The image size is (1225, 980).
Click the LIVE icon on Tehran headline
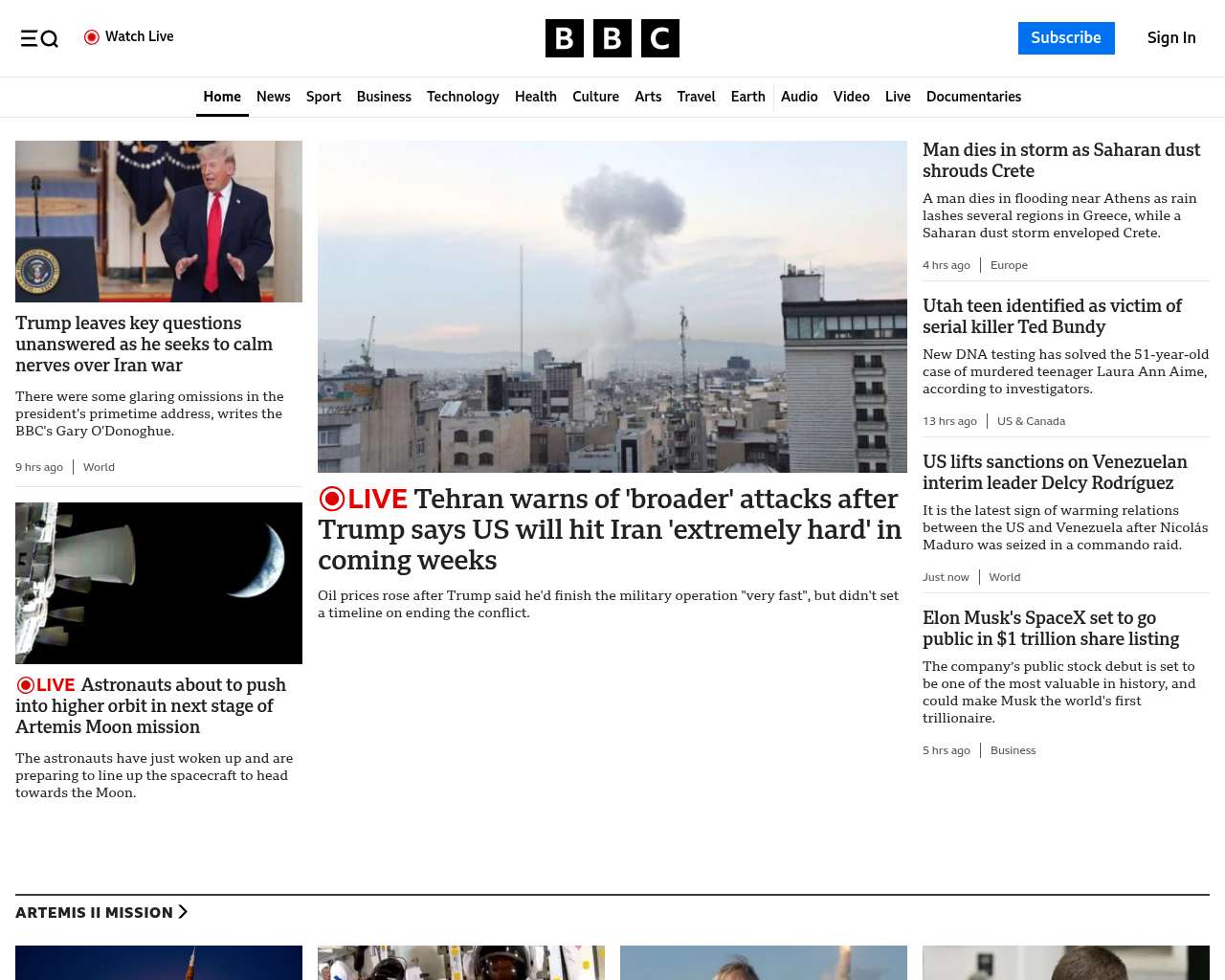(x=332, y=500)
